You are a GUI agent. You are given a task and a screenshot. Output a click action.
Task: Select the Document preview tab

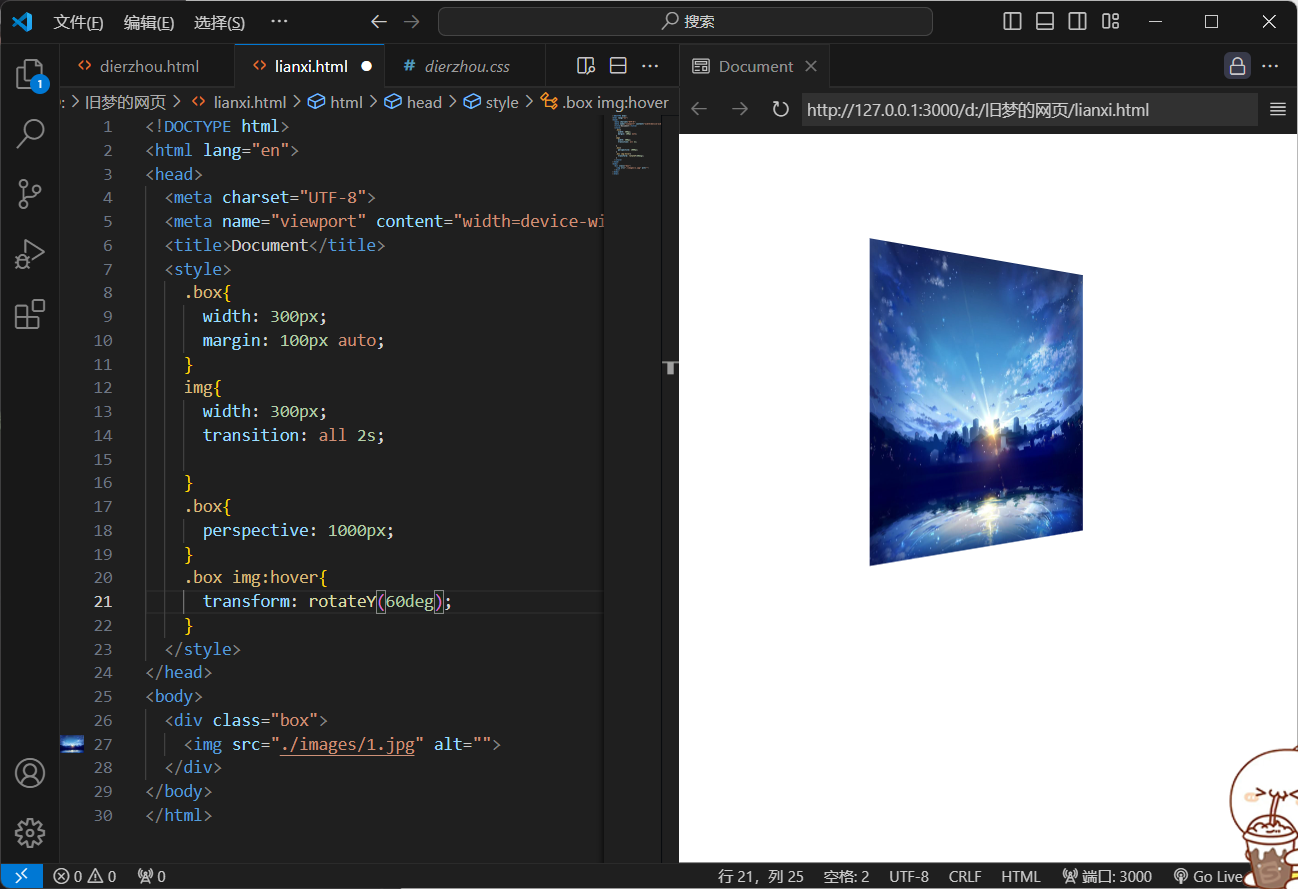(x=755, y=66)
